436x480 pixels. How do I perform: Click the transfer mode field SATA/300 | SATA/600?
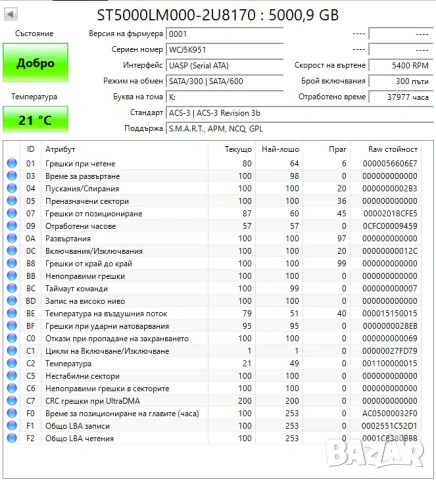[x=225, y=81]
